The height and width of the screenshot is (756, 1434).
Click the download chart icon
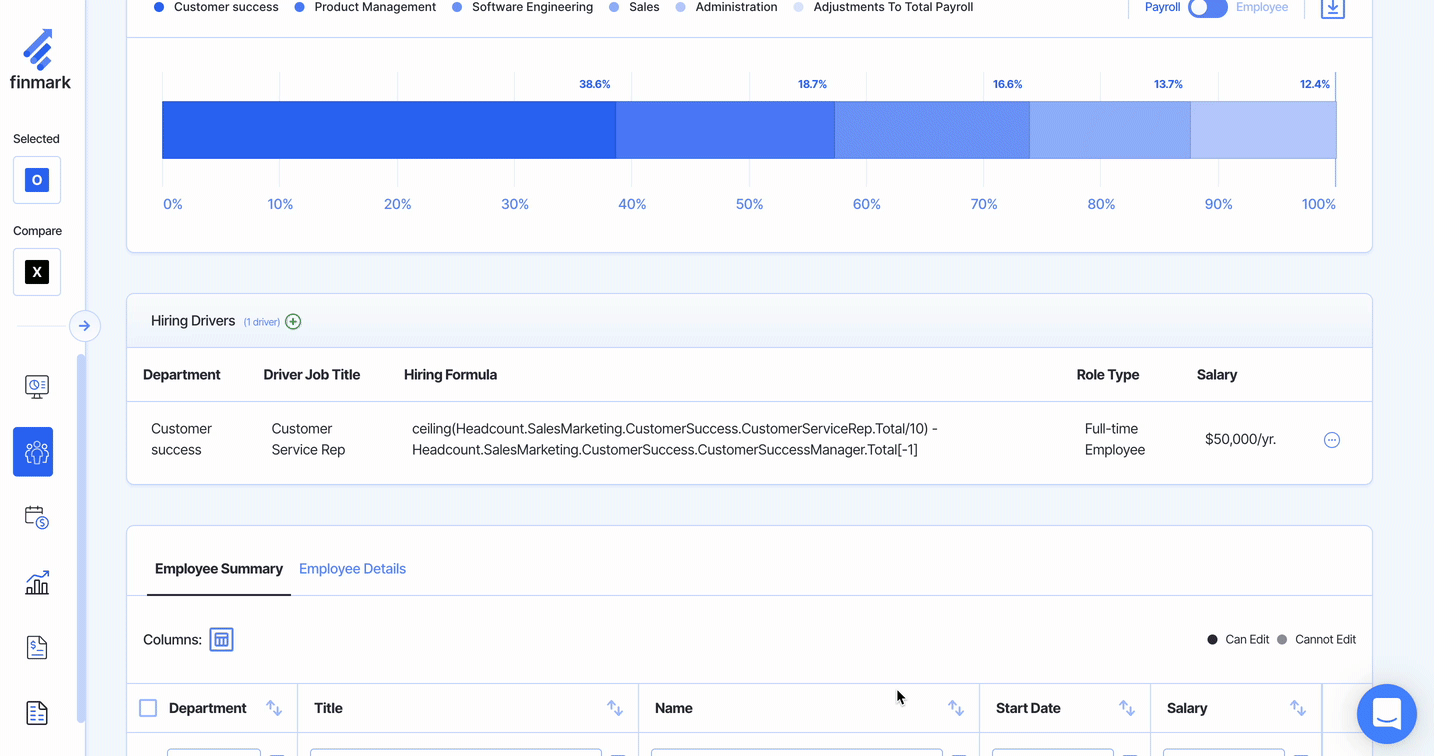[x=1332, y=8]
